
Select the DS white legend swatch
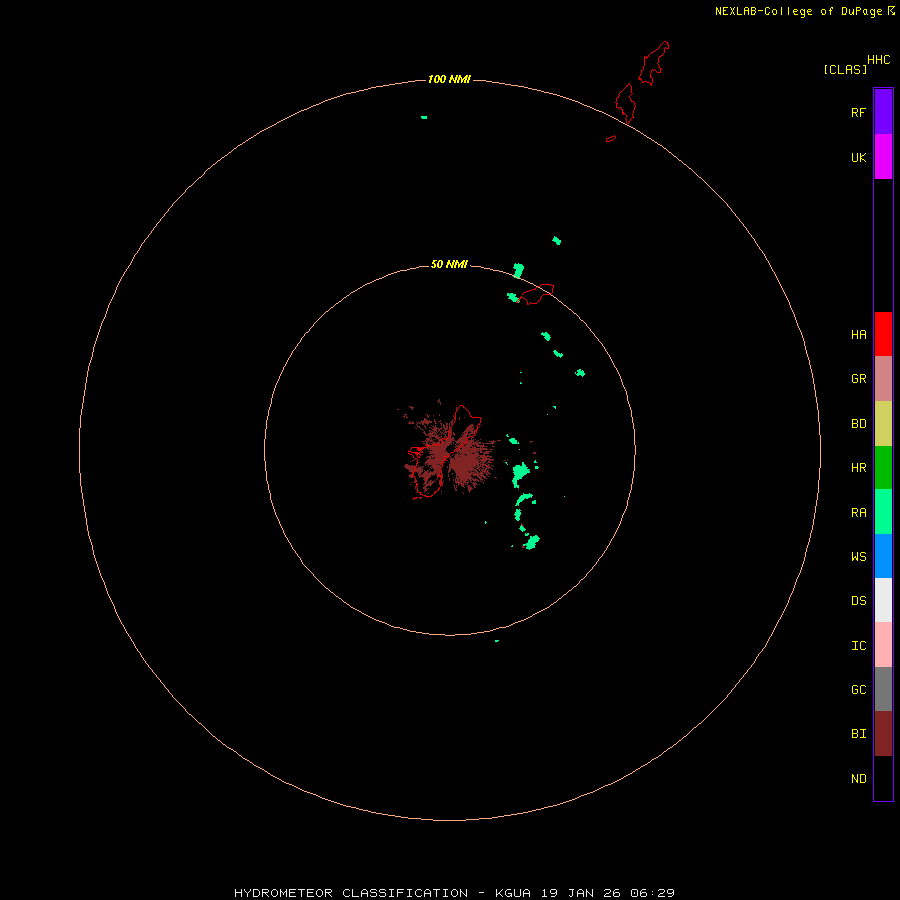(x=883, y=600)
